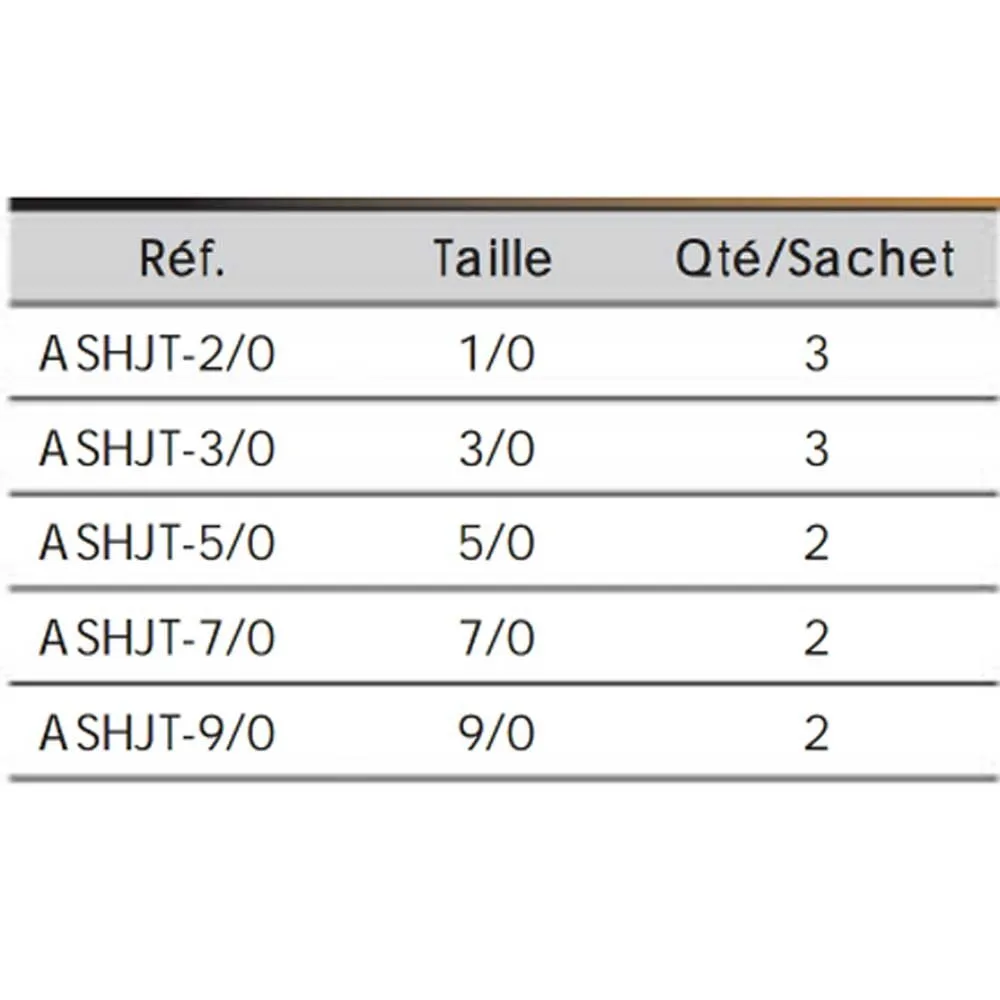Click the quantity 3 for ASHJT-3/0
1000x1000 pixels.
pyautogui.click(x=817, y=450)
